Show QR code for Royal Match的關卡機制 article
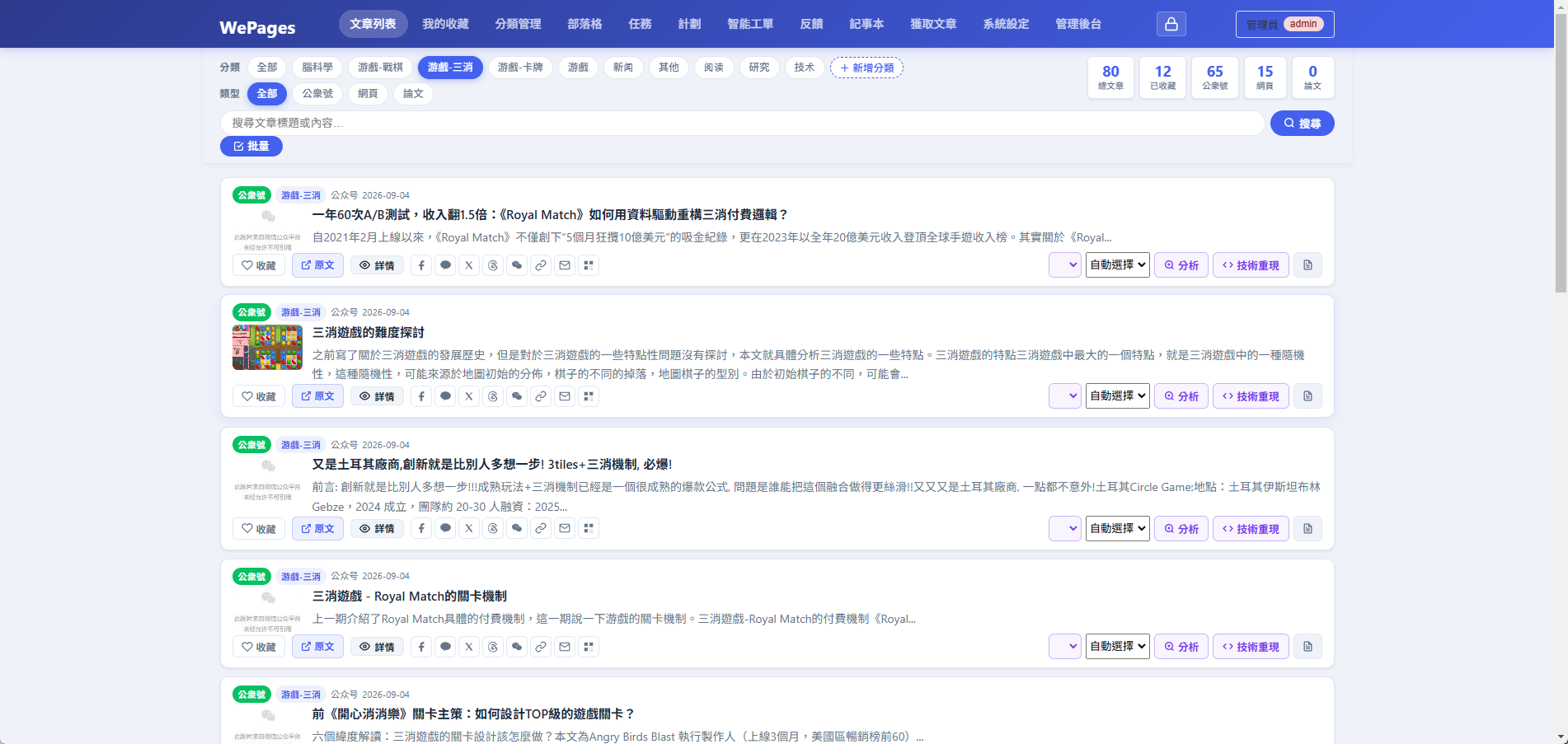Viewport: 1568px width, 744px height. pyautogui.click(x=589, y=647)
